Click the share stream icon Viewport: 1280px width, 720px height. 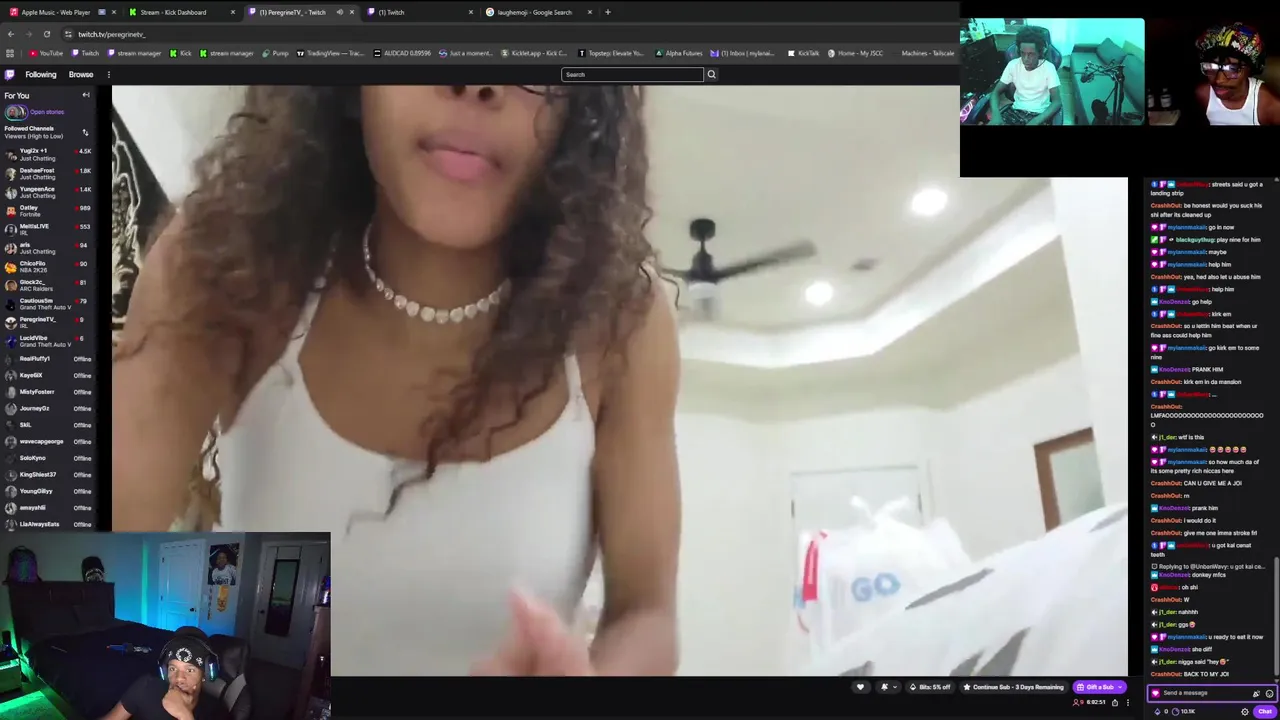tap(1115, 702)
